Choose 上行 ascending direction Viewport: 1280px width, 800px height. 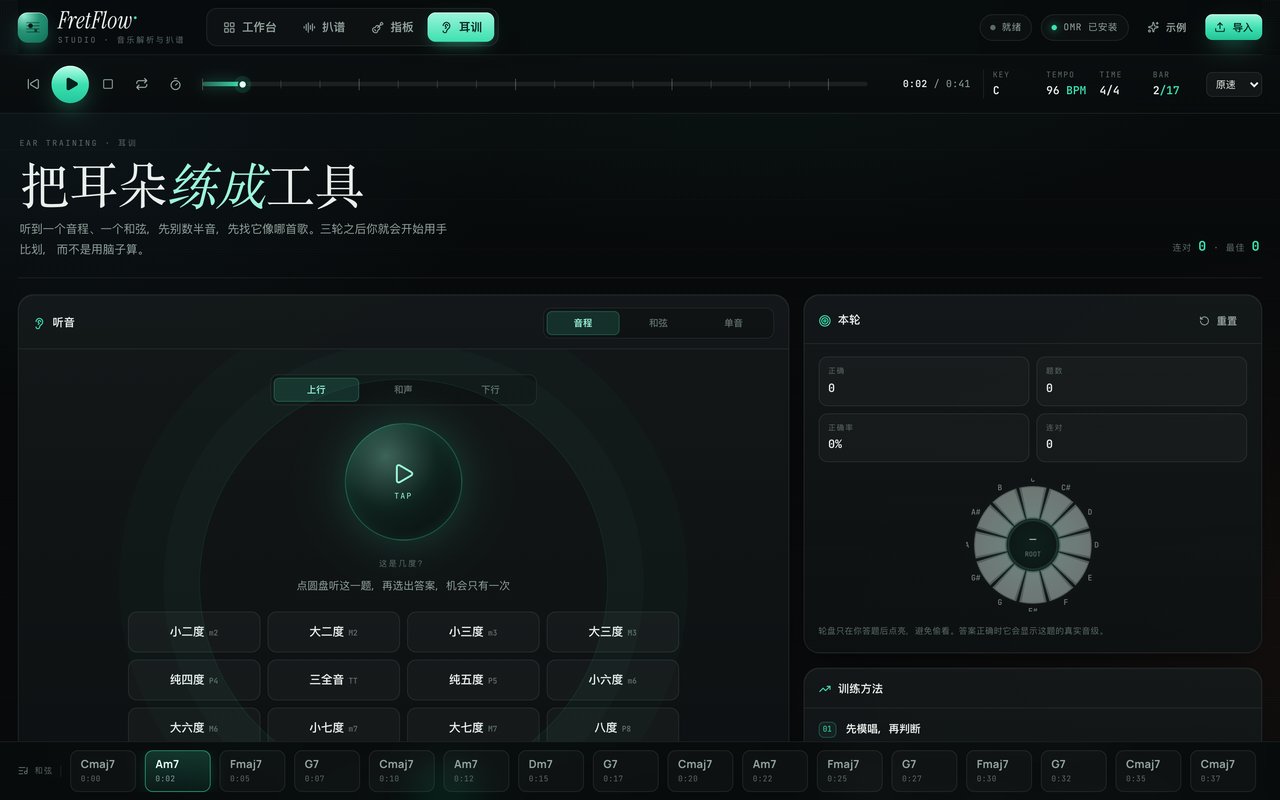coord(316,389)
